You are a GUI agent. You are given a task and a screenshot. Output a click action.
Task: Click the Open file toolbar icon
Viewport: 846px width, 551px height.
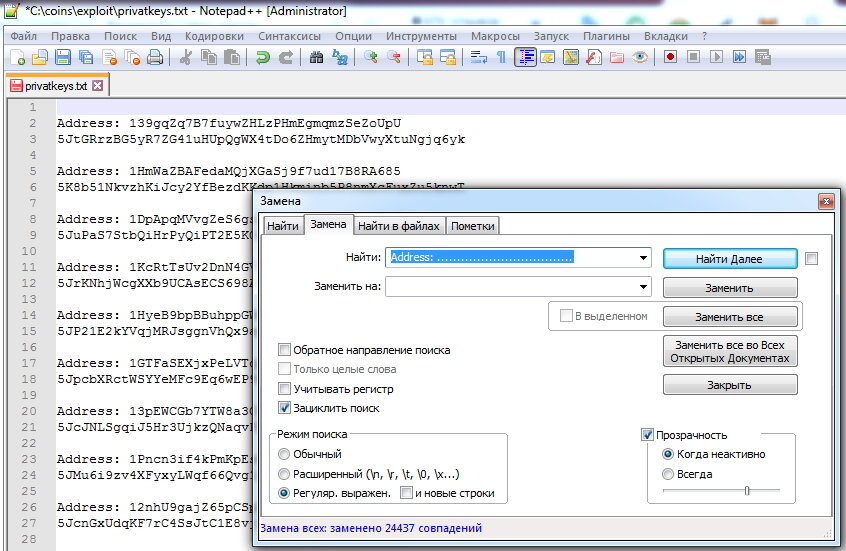pos(40,57)
